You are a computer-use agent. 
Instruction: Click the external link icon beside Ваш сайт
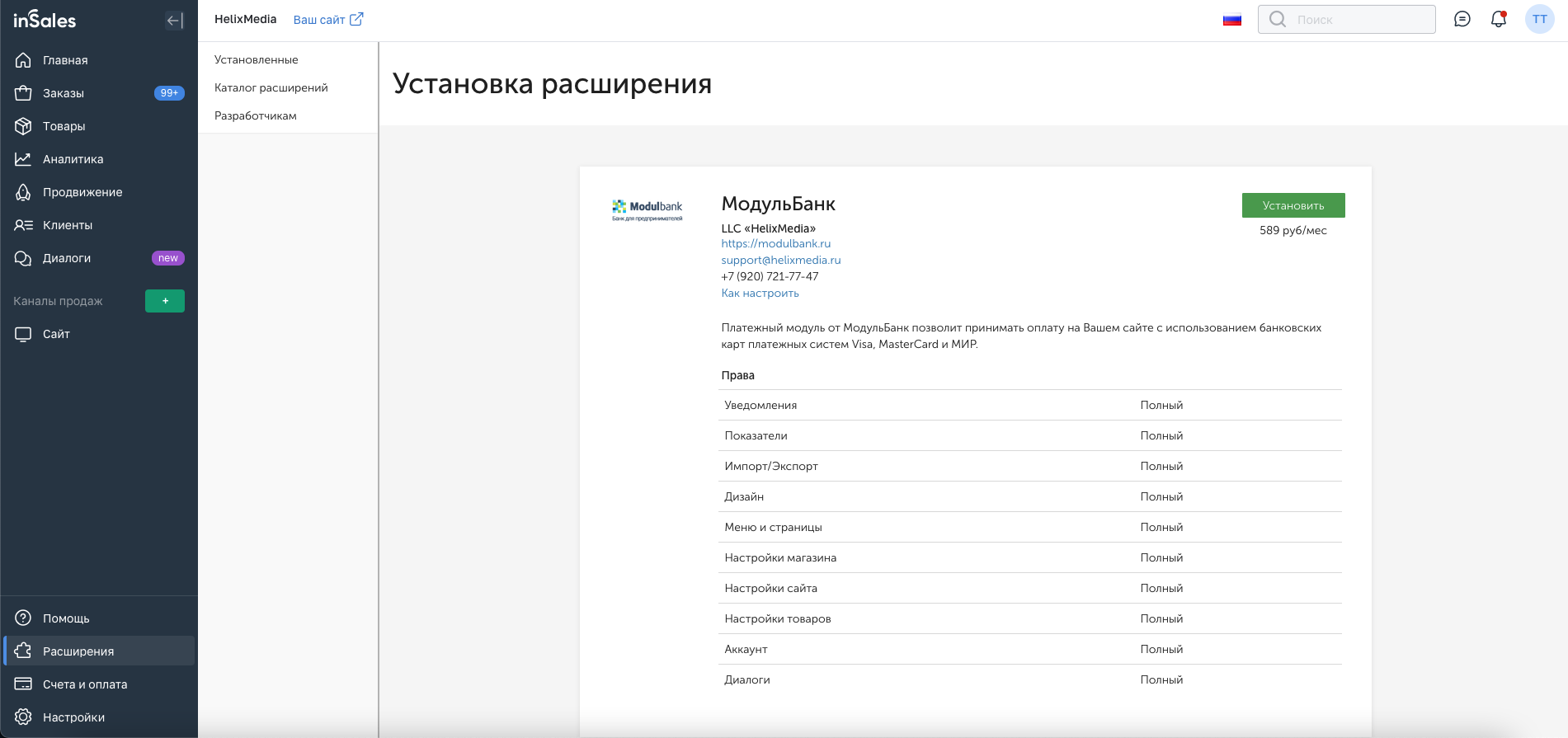(x=356, y=19)
